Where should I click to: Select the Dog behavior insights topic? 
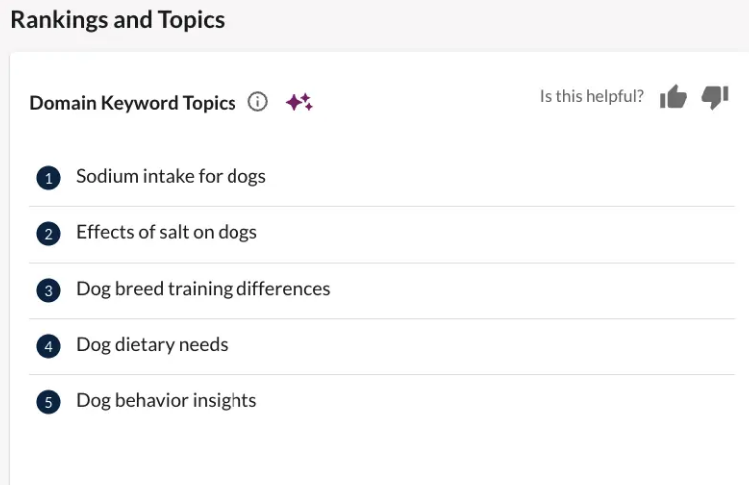click(x=166, y=401)
